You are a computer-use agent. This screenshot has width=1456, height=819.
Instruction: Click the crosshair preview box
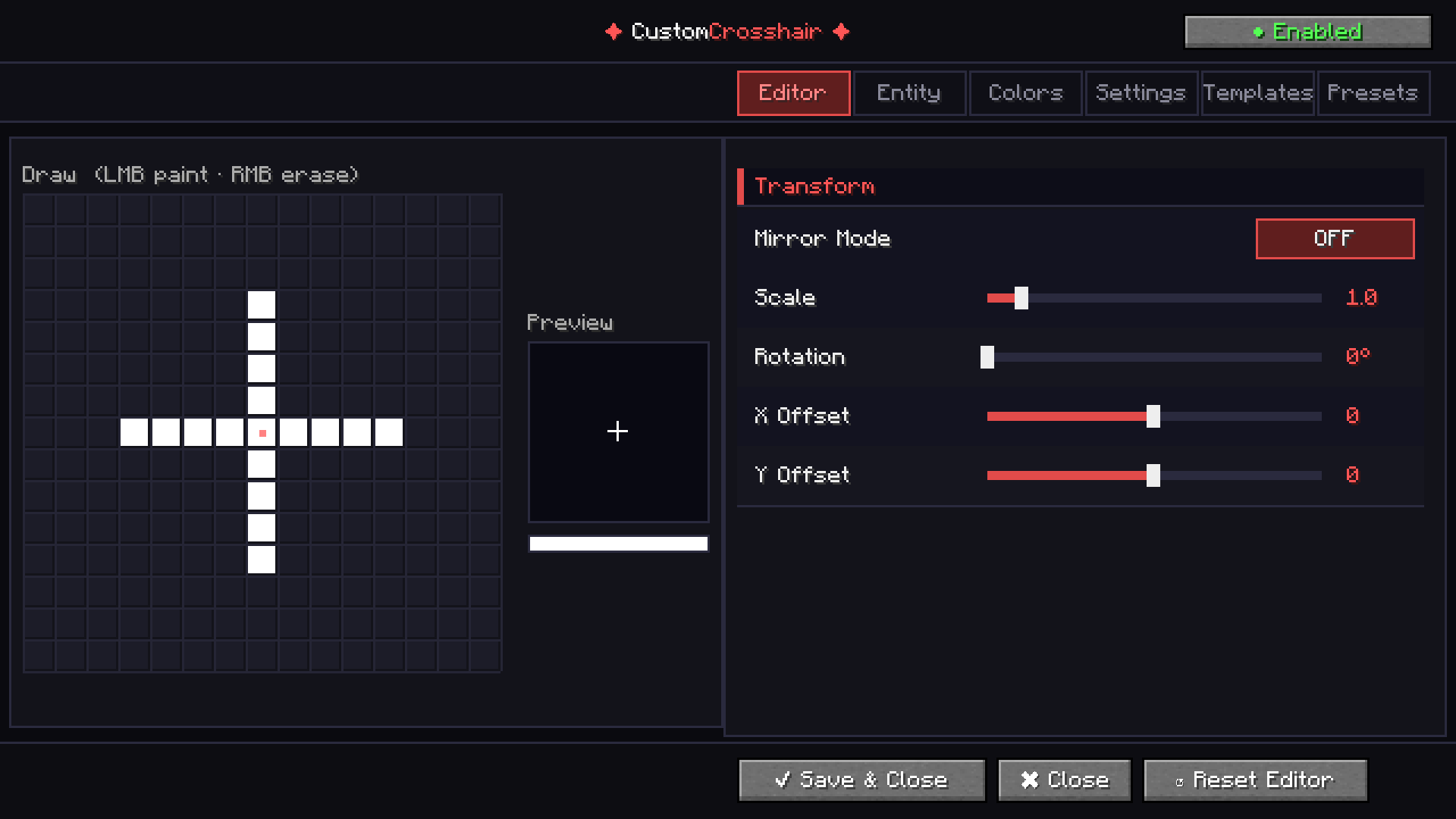[619, 432]
